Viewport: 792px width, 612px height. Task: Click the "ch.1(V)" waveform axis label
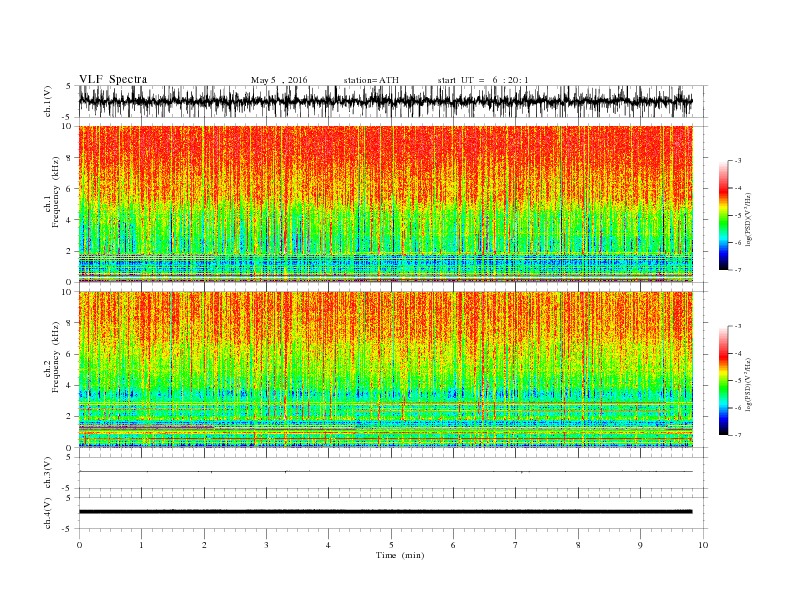point(48,101)
